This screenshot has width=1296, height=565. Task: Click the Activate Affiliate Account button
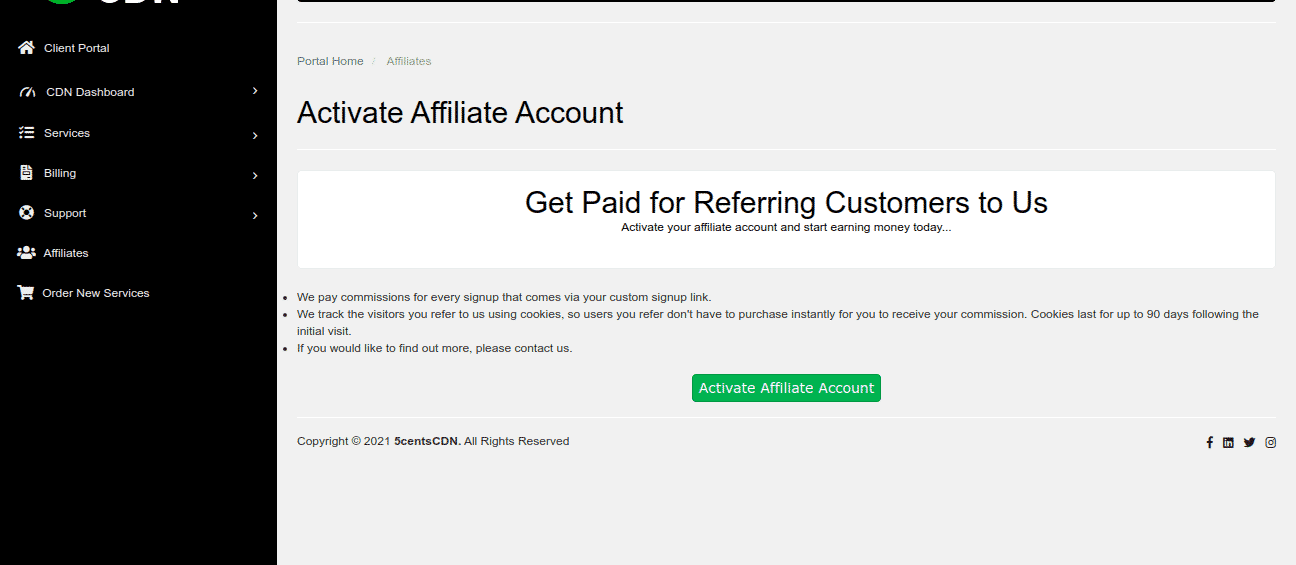(786, 388)
